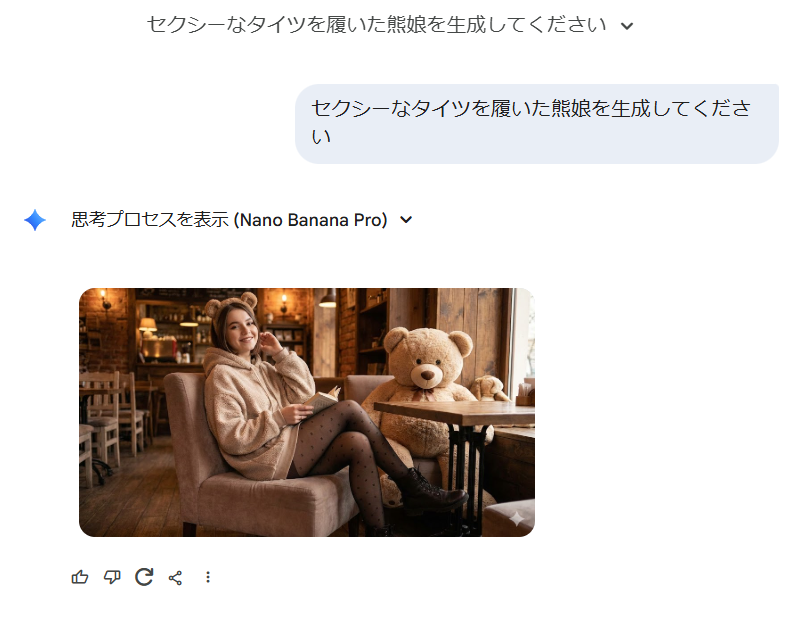The width and height of the screenshot is (804, 620).
Task: Give the response a thumbs up
Action: click(x=79, y=577)
